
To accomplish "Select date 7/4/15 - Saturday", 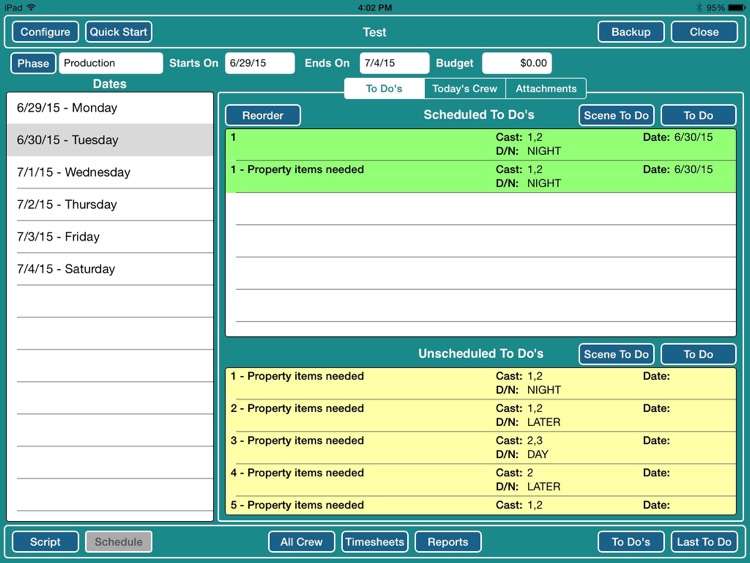I will click(110, 269).
